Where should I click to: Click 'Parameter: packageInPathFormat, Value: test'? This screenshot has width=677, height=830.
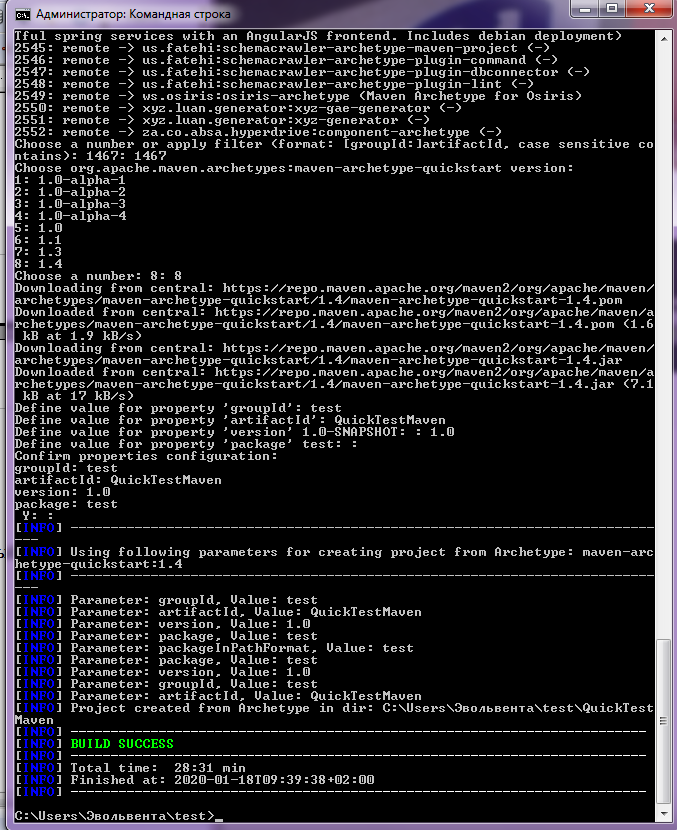tap(242, 648)
